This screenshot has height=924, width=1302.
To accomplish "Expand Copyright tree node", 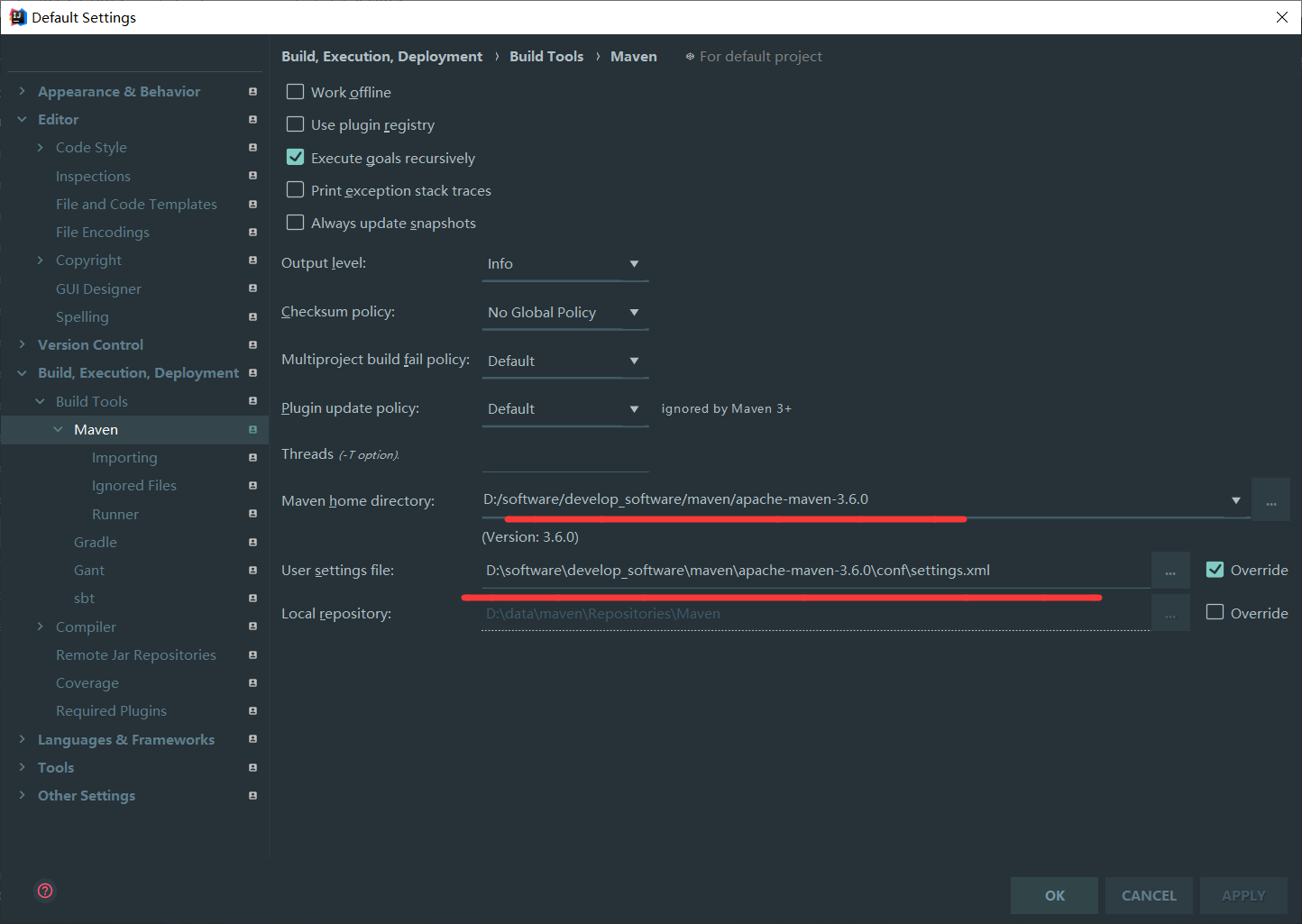I will pyautogui.click(x=41, y=261).
